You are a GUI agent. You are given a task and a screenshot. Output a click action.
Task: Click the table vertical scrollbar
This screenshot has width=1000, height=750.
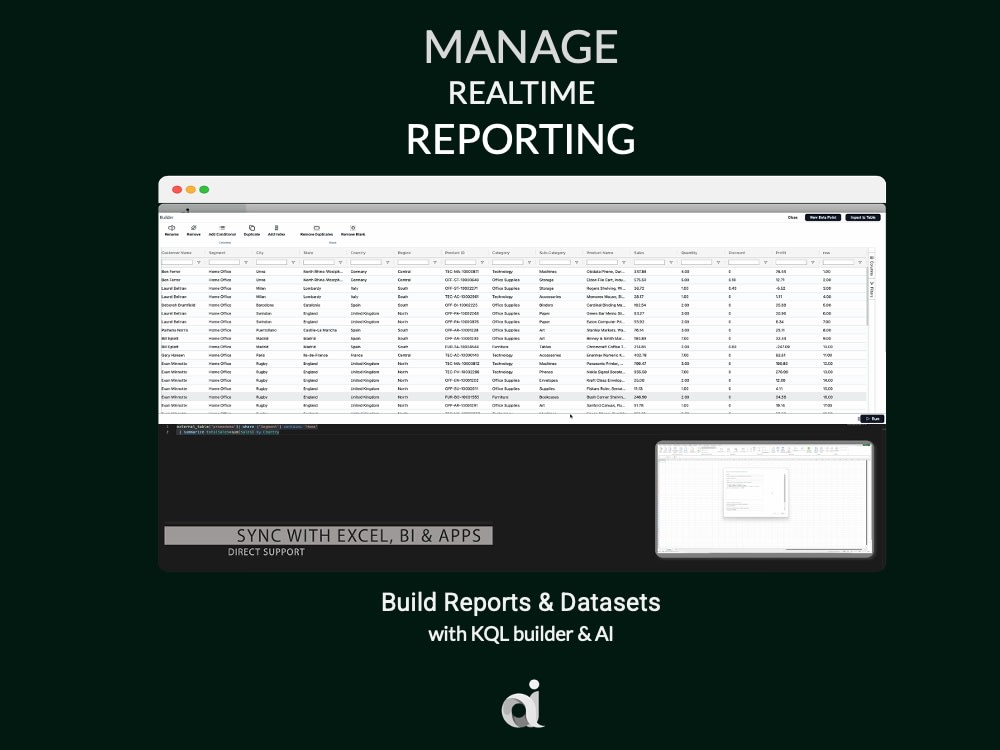coord(867,297)
